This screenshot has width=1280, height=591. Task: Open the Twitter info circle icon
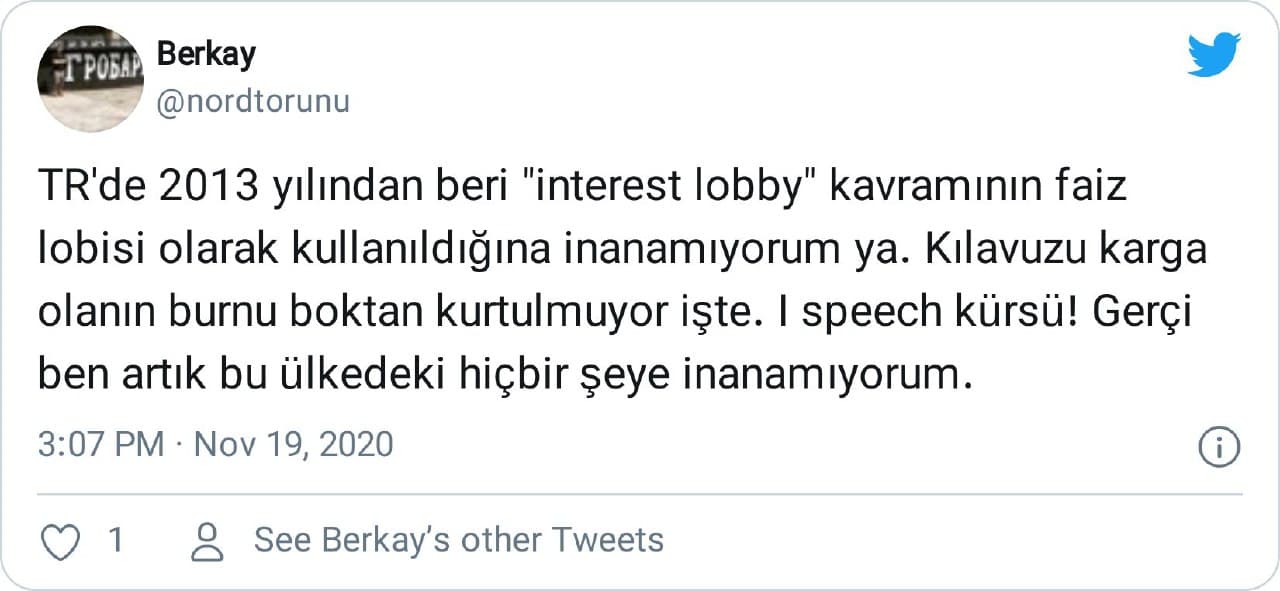[x=1218, y=446]
